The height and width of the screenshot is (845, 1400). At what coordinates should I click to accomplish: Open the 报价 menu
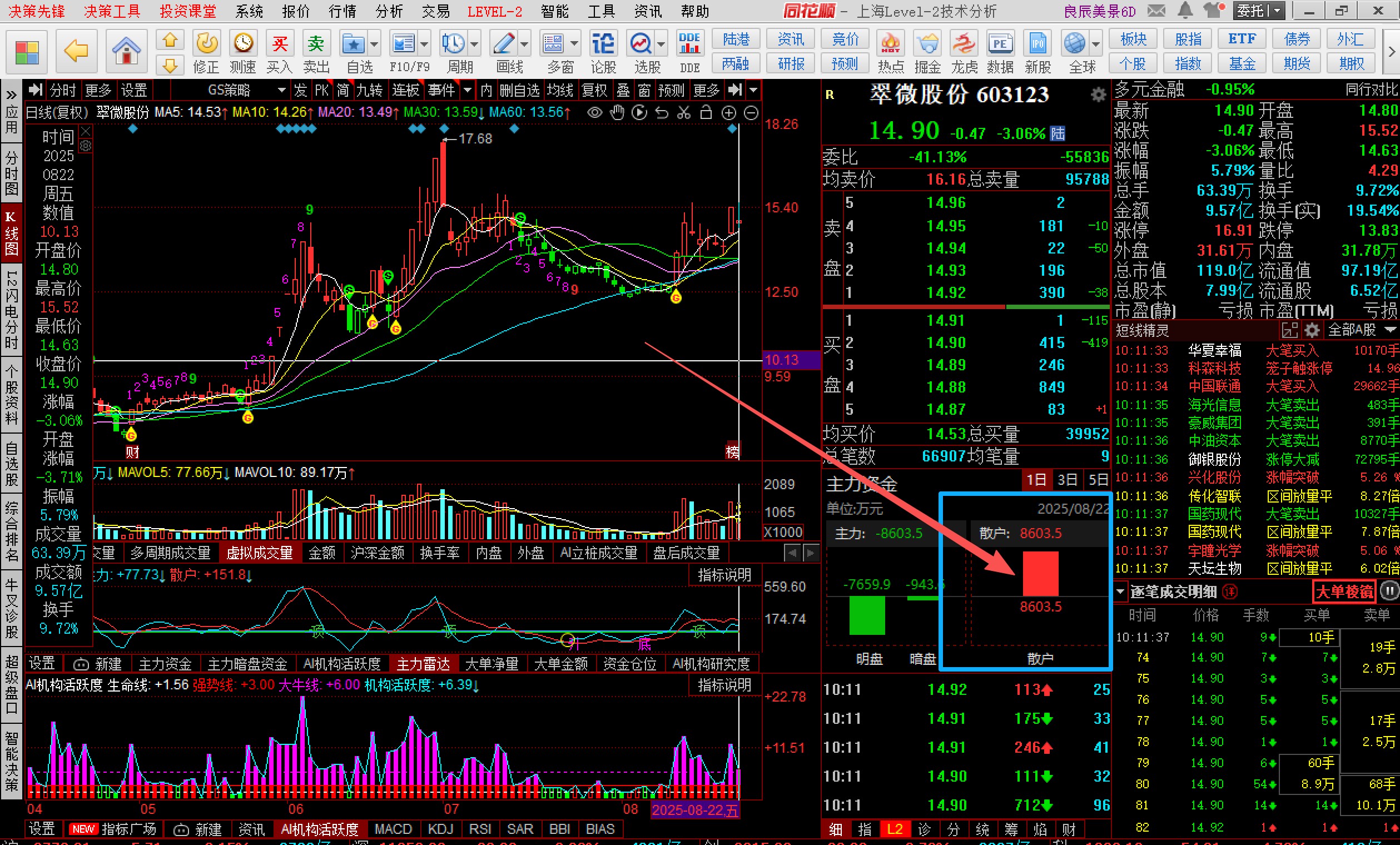pyautogui.click(x=295, y=11)
